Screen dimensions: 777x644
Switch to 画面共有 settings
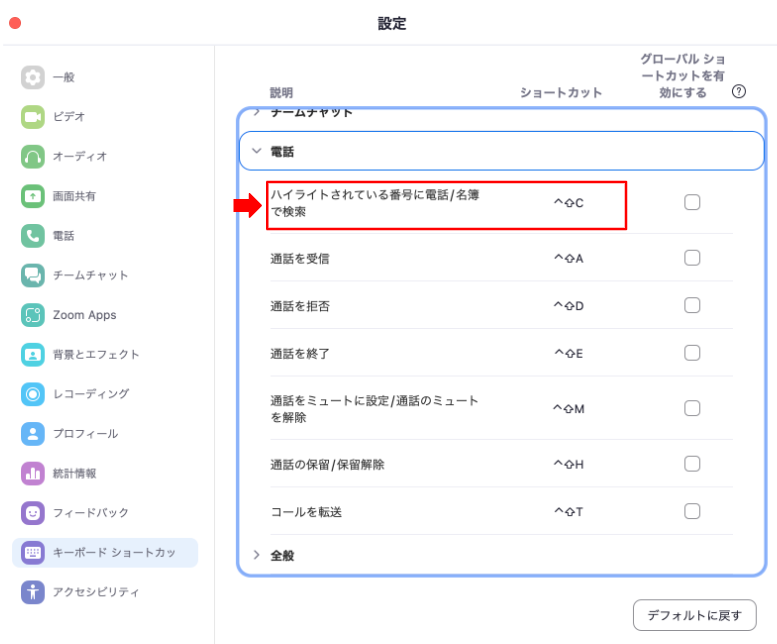pyautogui.click(x=74, y=196)
